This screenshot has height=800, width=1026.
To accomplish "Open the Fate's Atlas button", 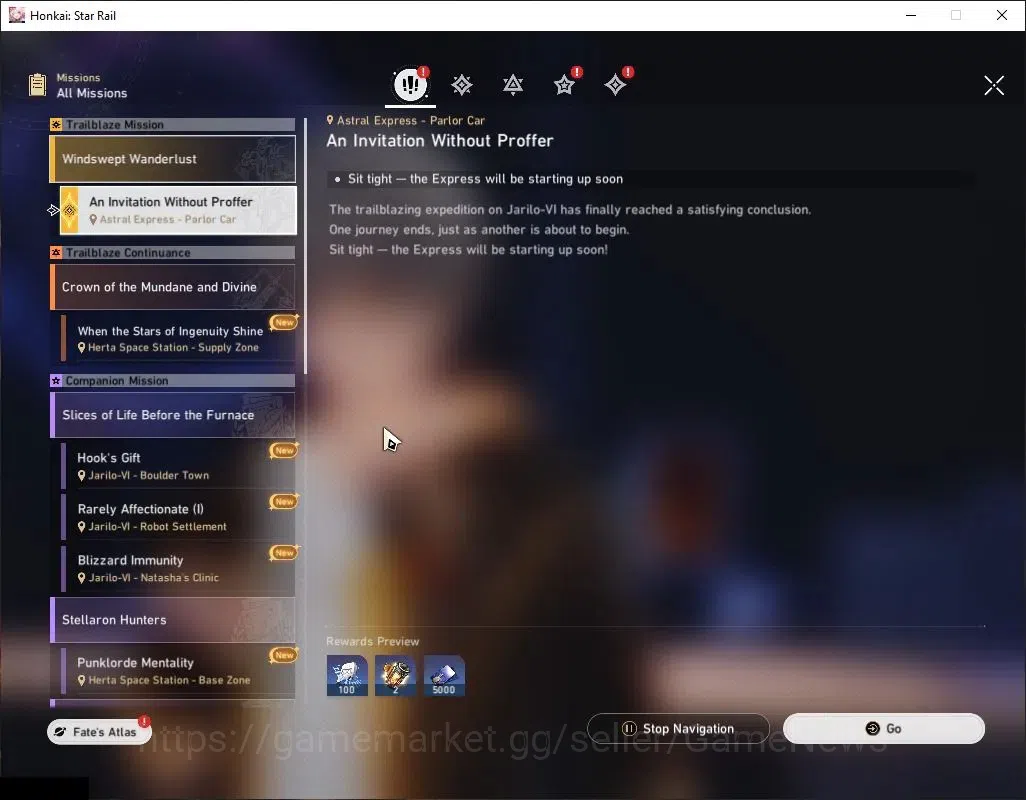I will click(99, 732).
